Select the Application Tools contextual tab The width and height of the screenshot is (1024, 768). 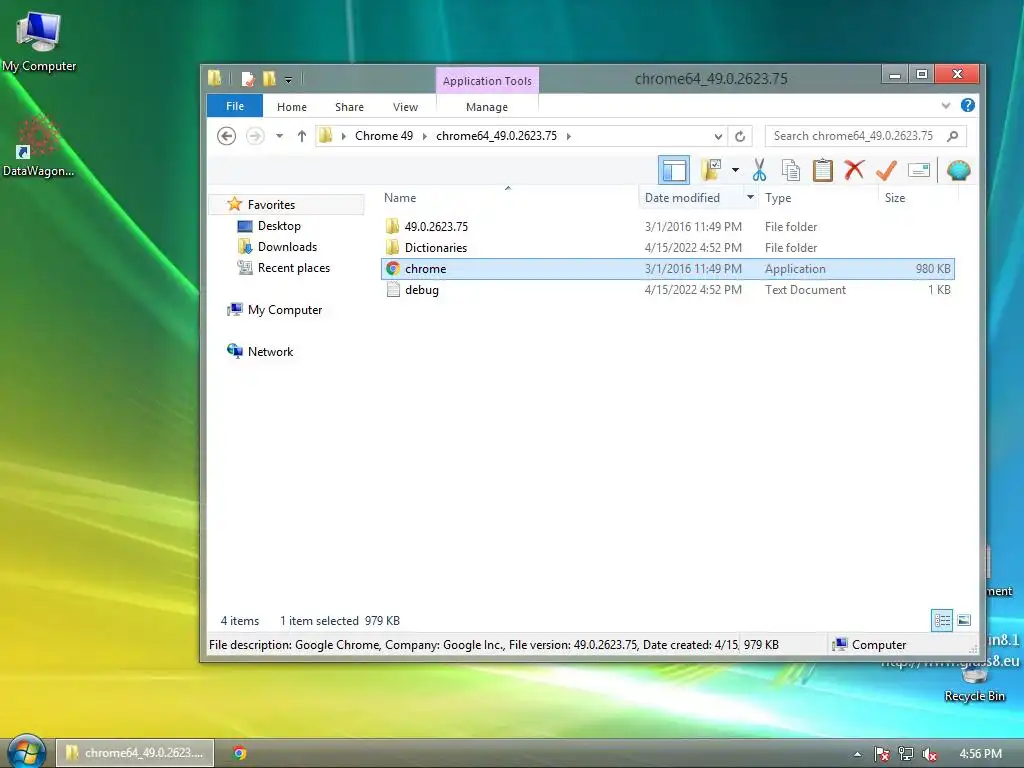pos(487,80)
